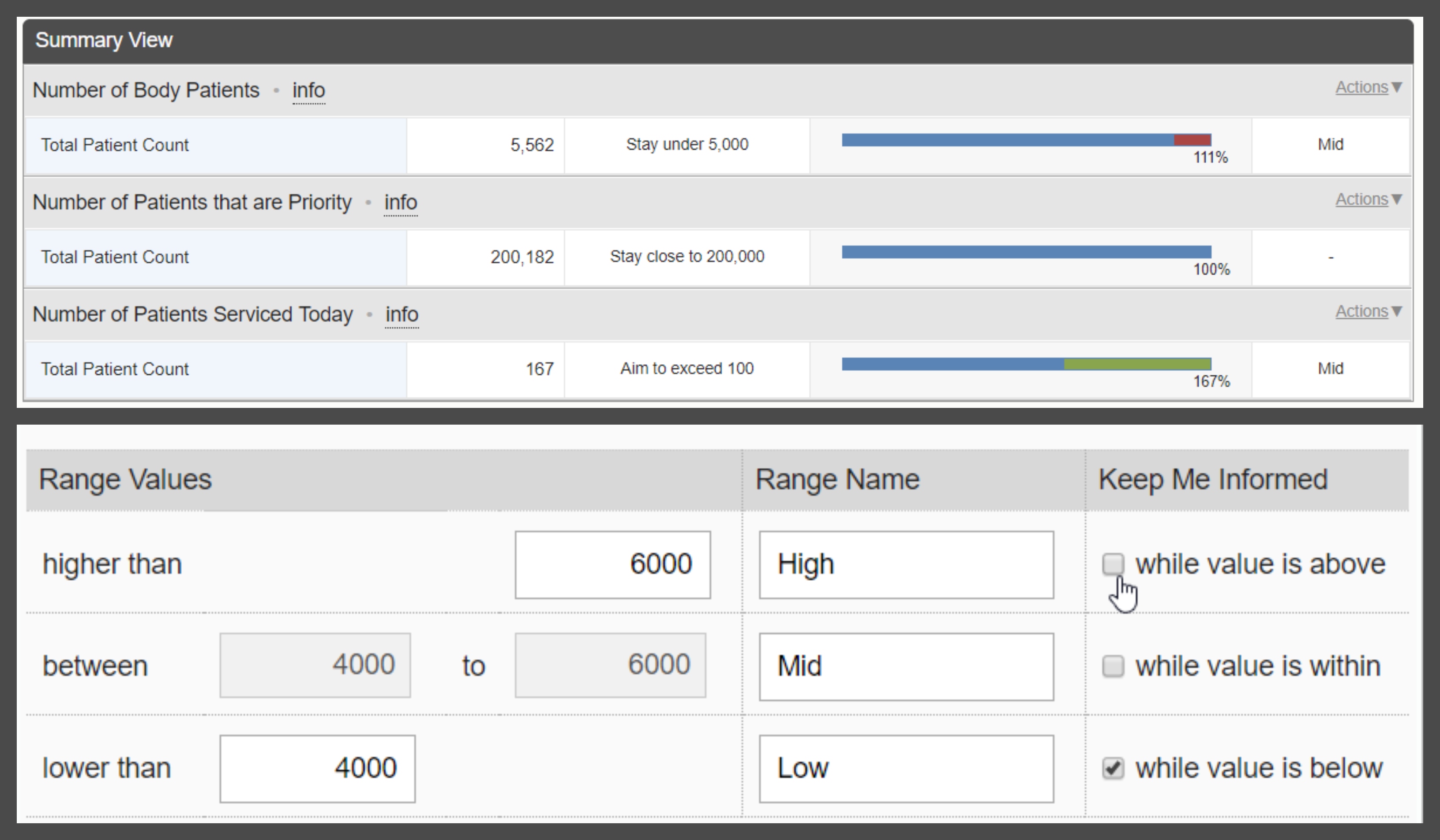Click the disabled 'between' 4000 field
The image size is (1440, 840).
click(315, 665)
